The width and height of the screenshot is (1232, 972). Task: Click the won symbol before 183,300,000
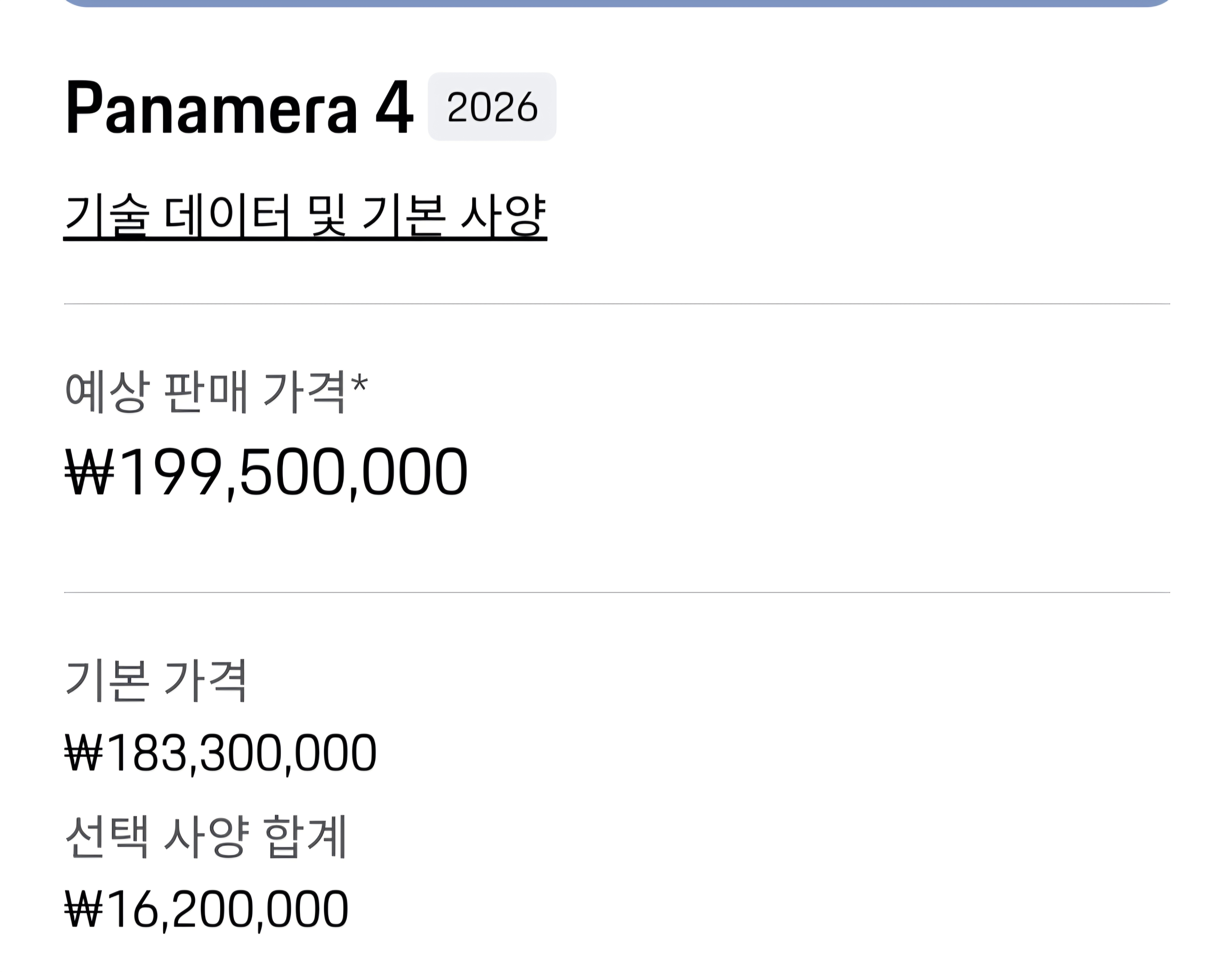(84, 753)
